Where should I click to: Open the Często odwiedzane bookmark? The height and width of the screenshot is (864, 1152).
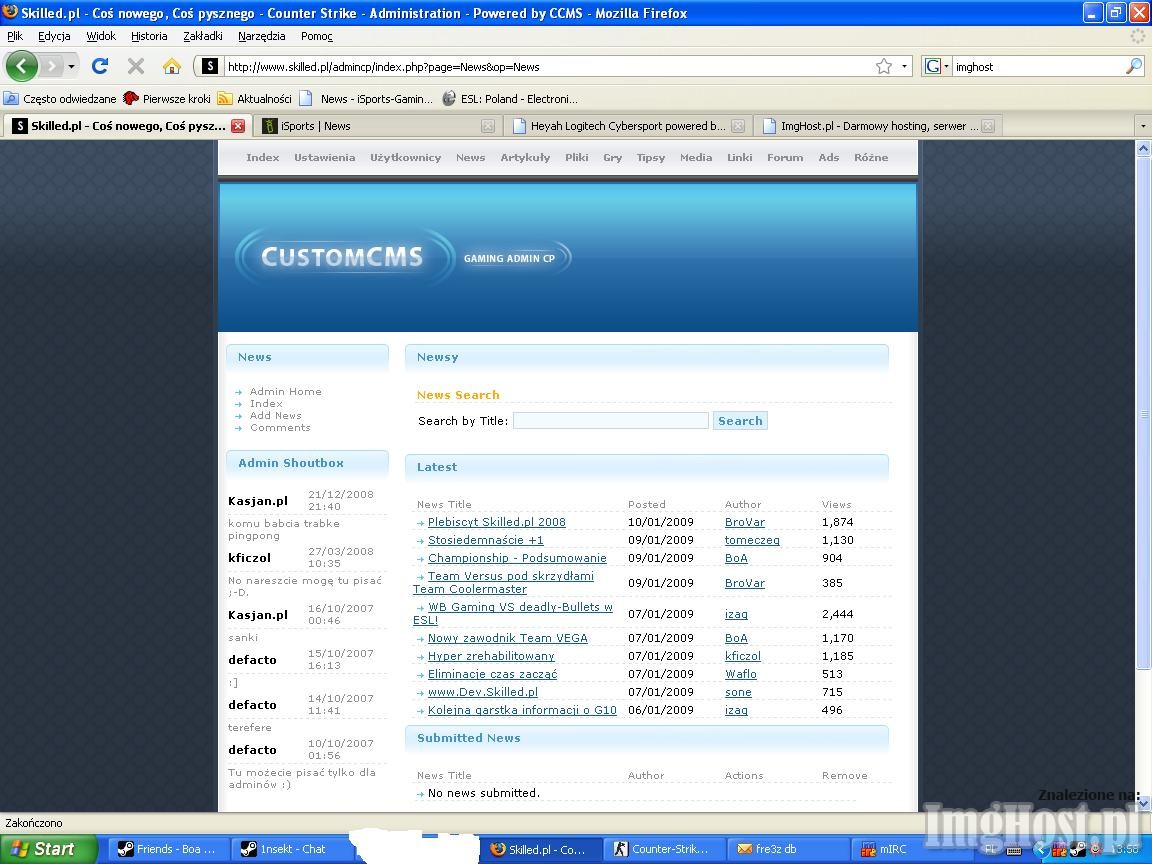click(x=60, y=98)
